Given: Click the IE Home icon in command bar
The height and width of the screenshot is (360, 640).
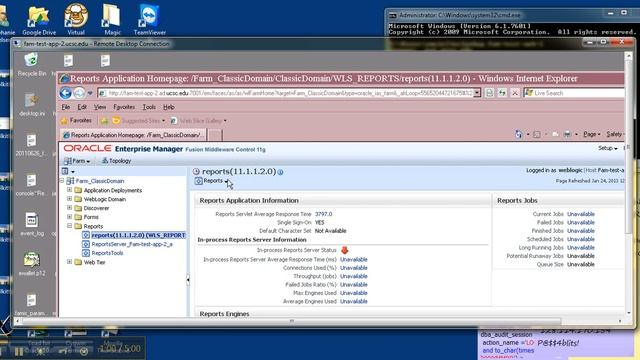Looking at the screenshot, I should click(518, 134).
